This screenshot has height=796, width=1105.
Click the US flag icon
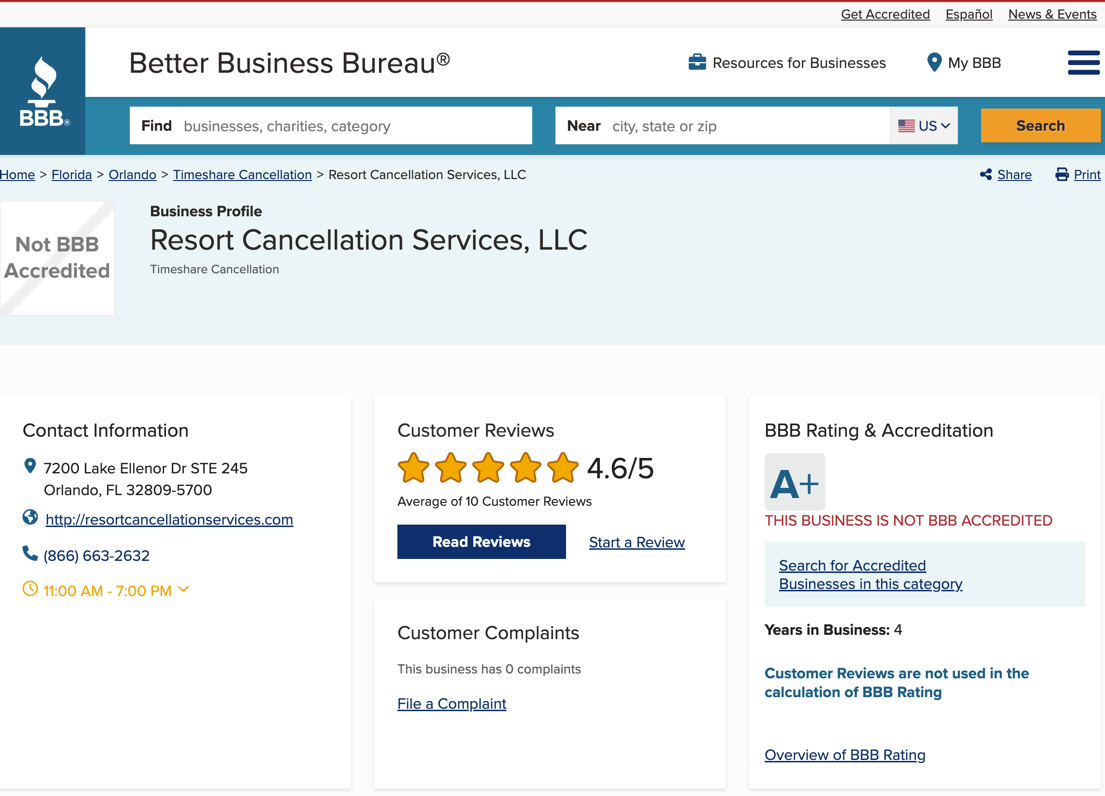pyautogui.click(x=906, y=125)
